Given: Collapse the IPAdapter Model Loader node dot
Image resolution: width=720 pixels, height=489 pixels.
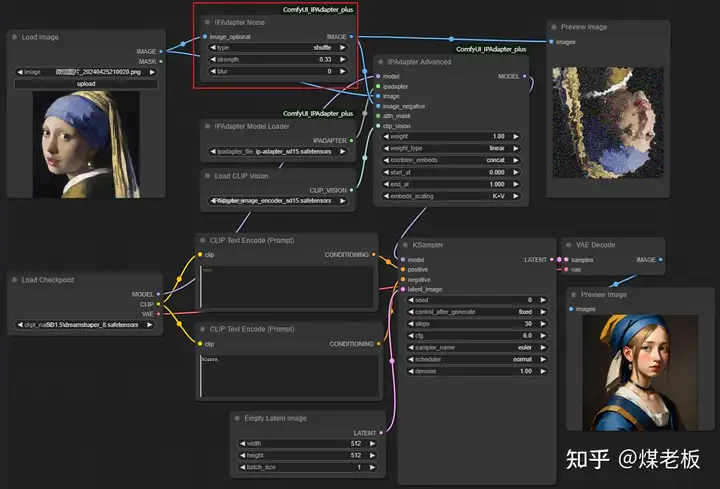Looking at the screenshot, I should coord(207,126).
